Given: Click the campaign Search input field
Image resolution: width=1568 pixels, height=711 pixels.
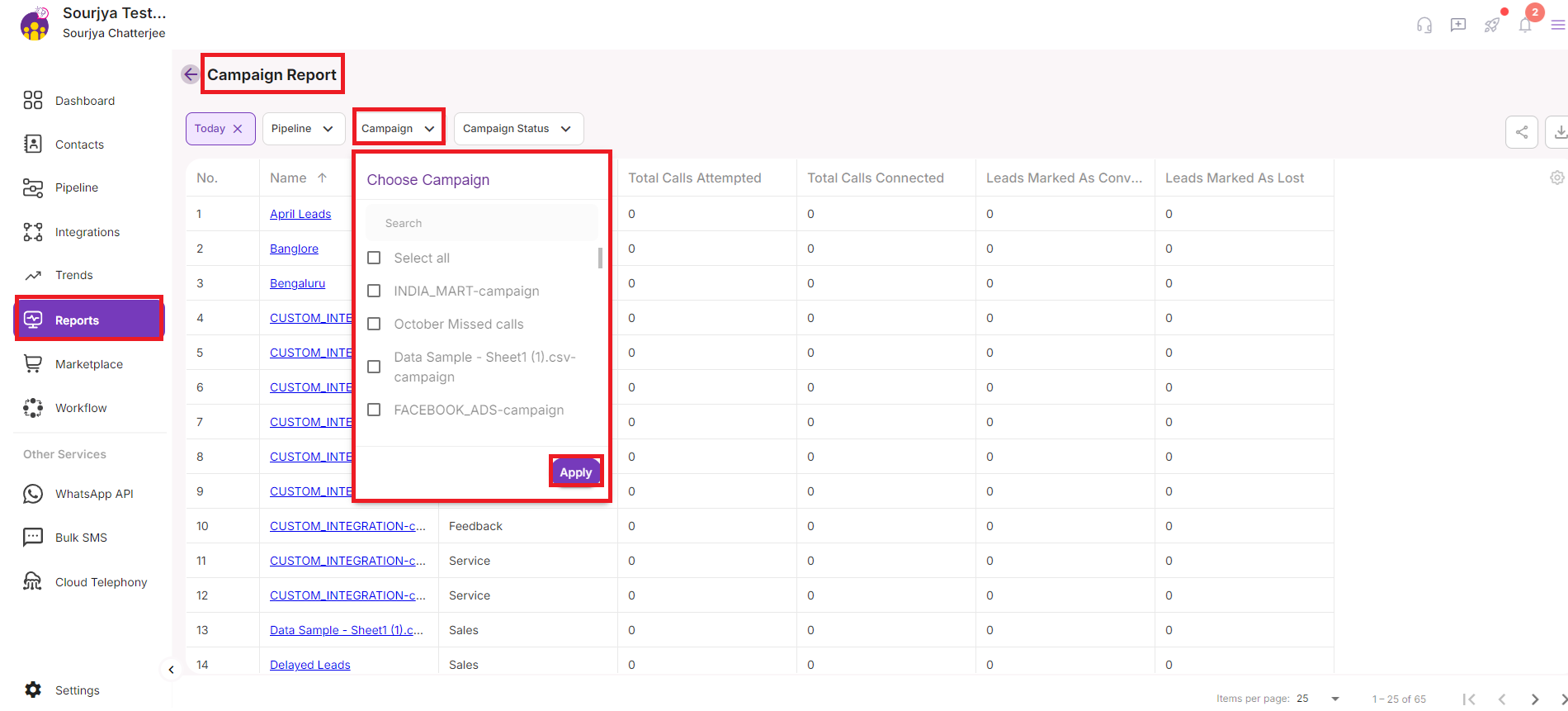Looking at the screenshot, I should pyautogui.click(x=481, y=223).
